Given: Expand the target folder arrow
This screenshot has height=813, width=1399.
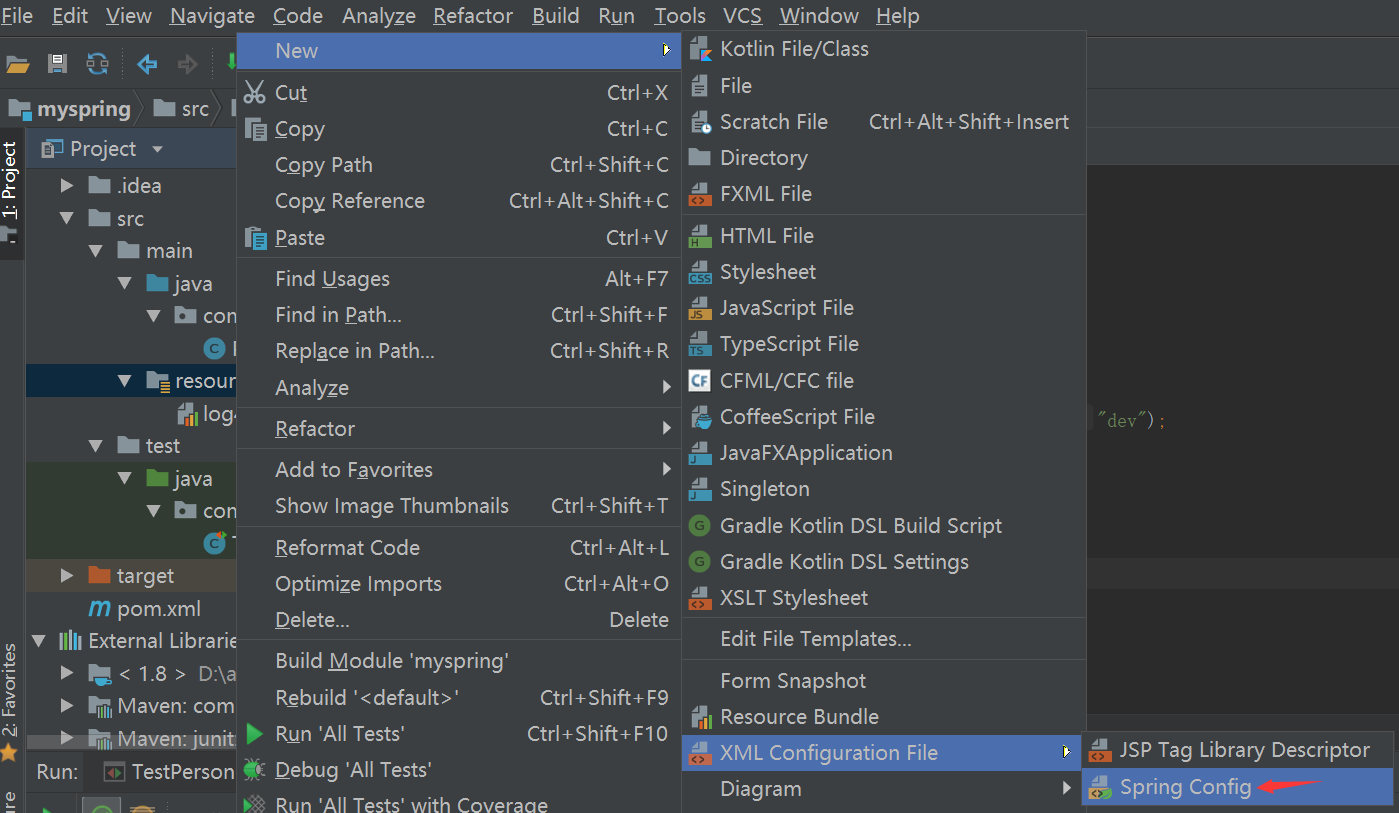Looking at the screenshot, I should tap(67, 576).
